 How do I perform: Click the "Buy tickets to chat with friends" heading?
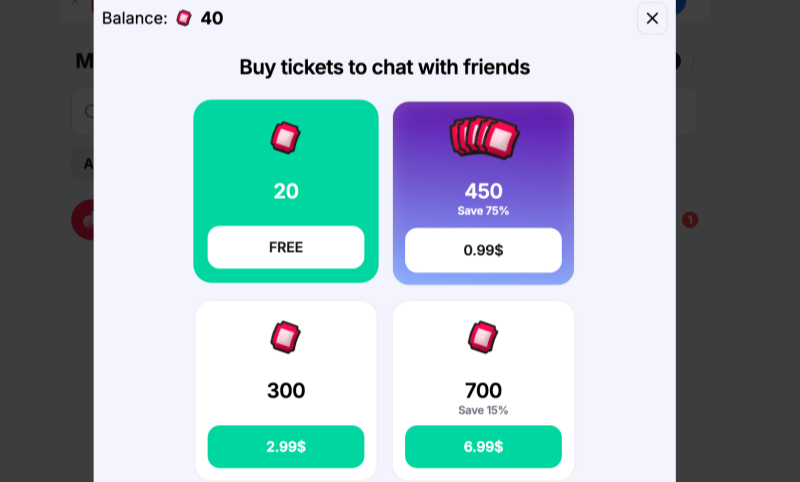pos(384,67)
